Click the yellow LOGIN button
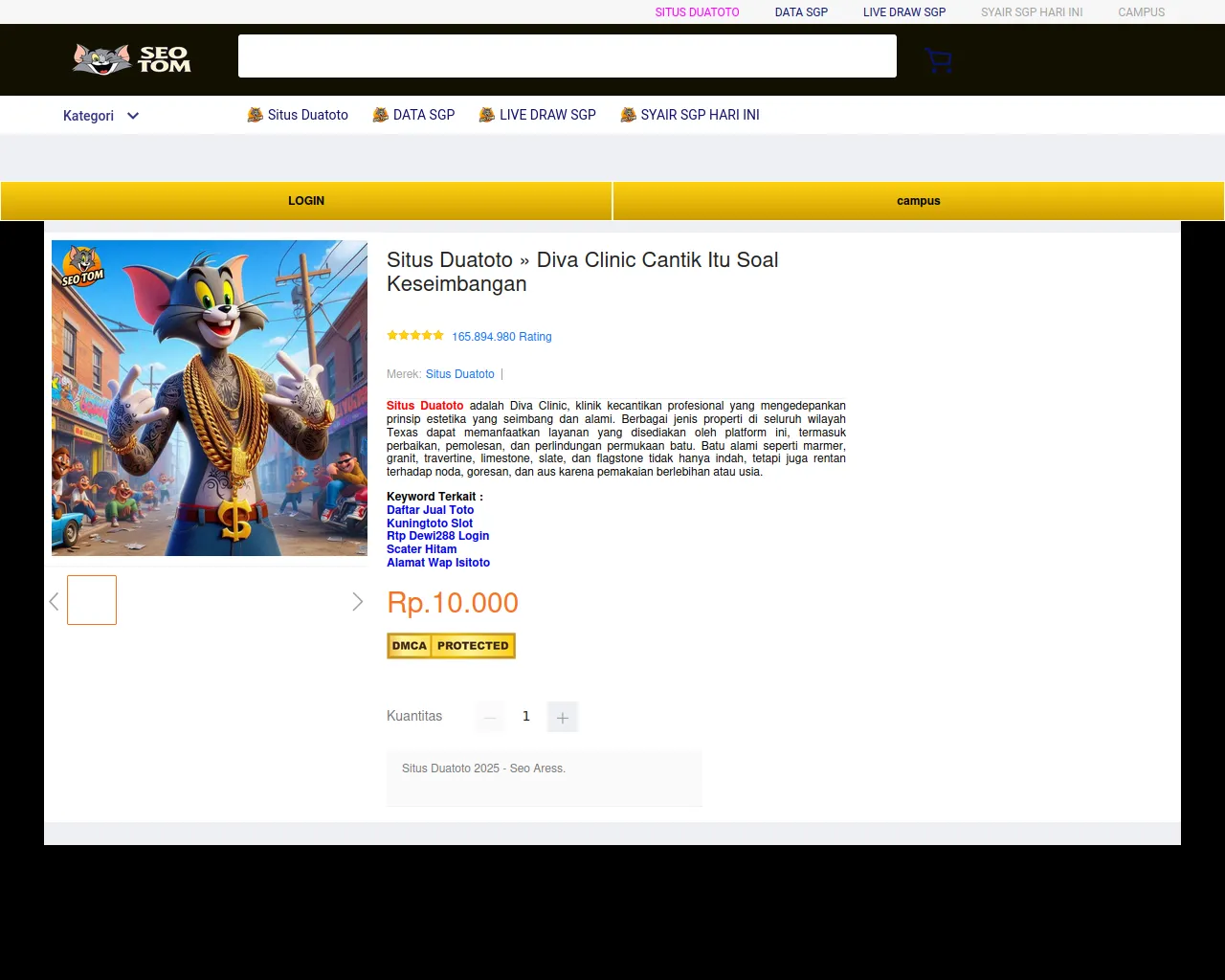The image size is (1225, 980). point(306,201)
